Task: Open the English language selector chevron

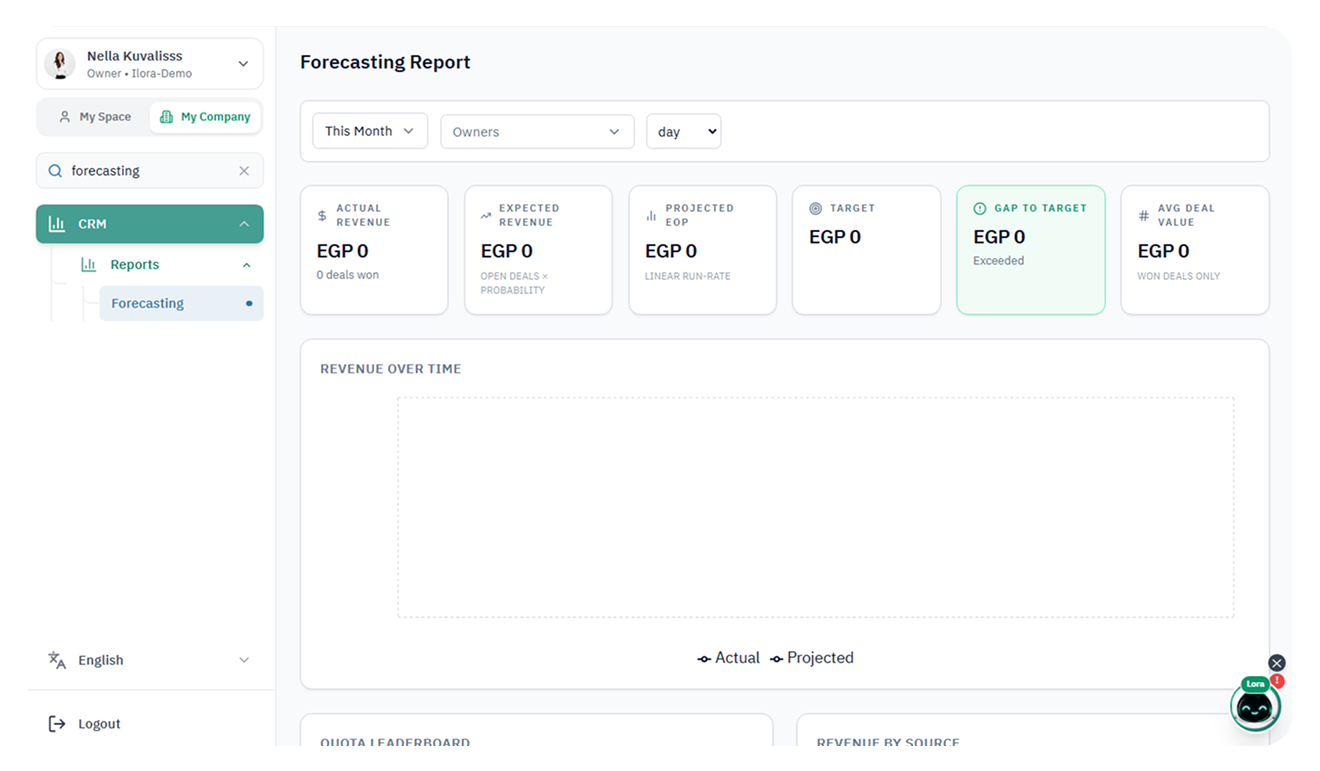Action: click(x=244, y=660)
